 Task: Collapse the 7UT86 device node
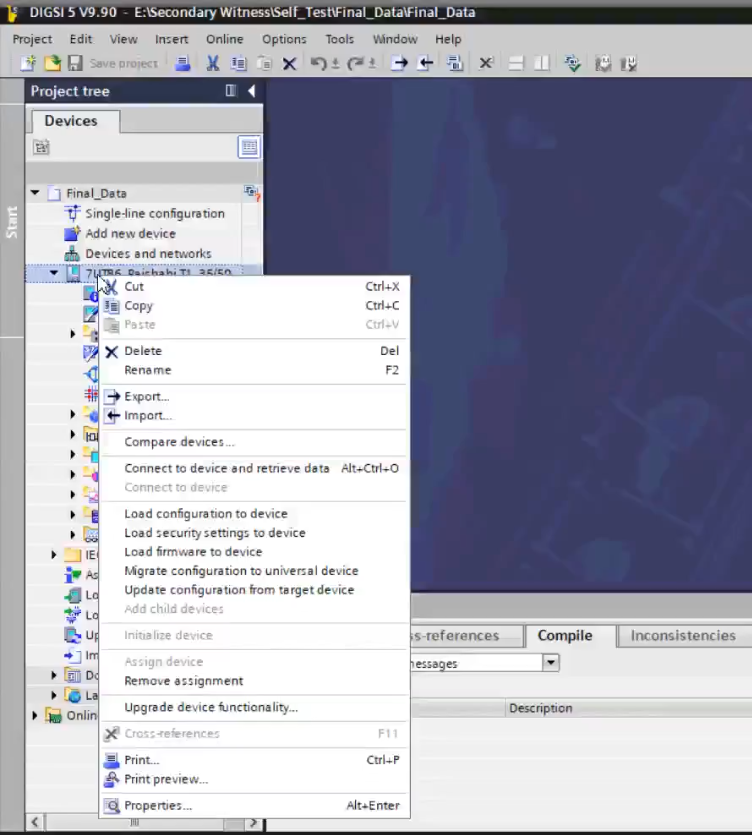pyautogui.click(x=54, y=273)
